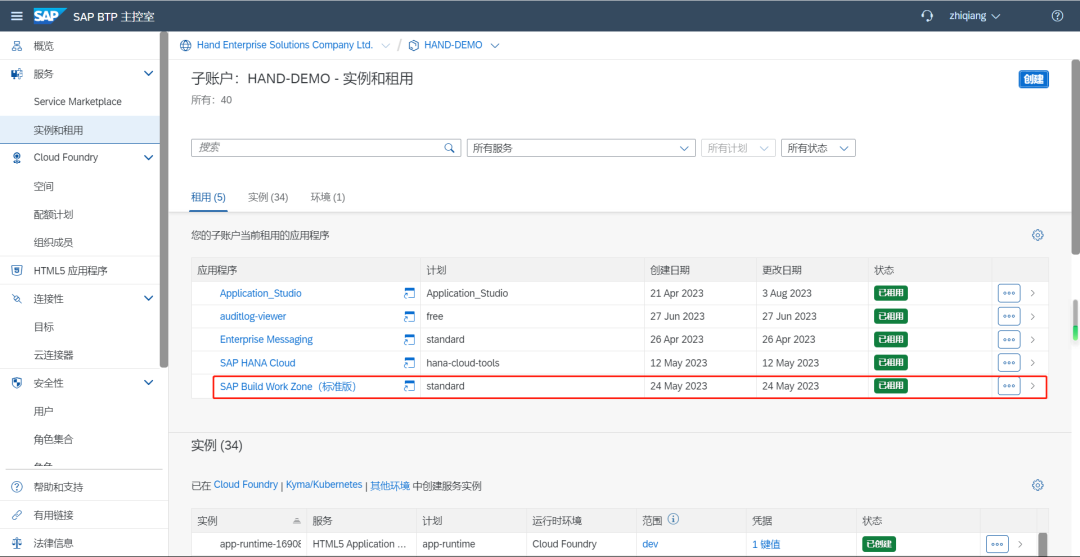Viewport: 1080px width, 557px height.
Task: Switch to the 租用 (5) tab
Action: [x=208, y=198]
